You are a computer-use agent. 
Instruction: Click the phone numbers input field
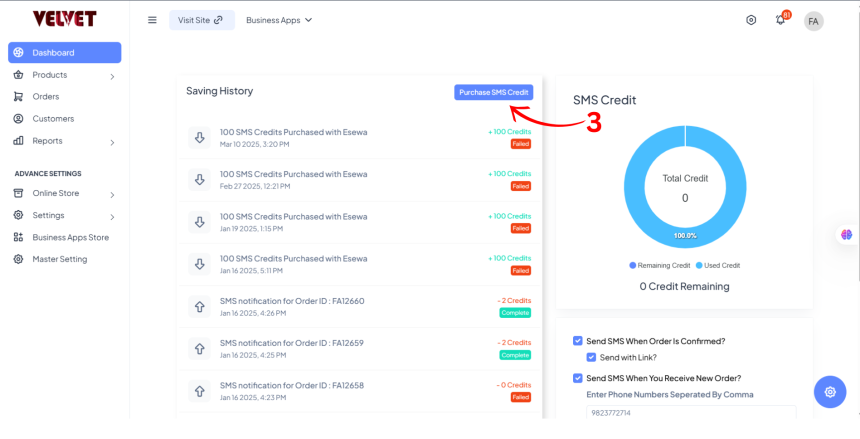coord(690,411)
